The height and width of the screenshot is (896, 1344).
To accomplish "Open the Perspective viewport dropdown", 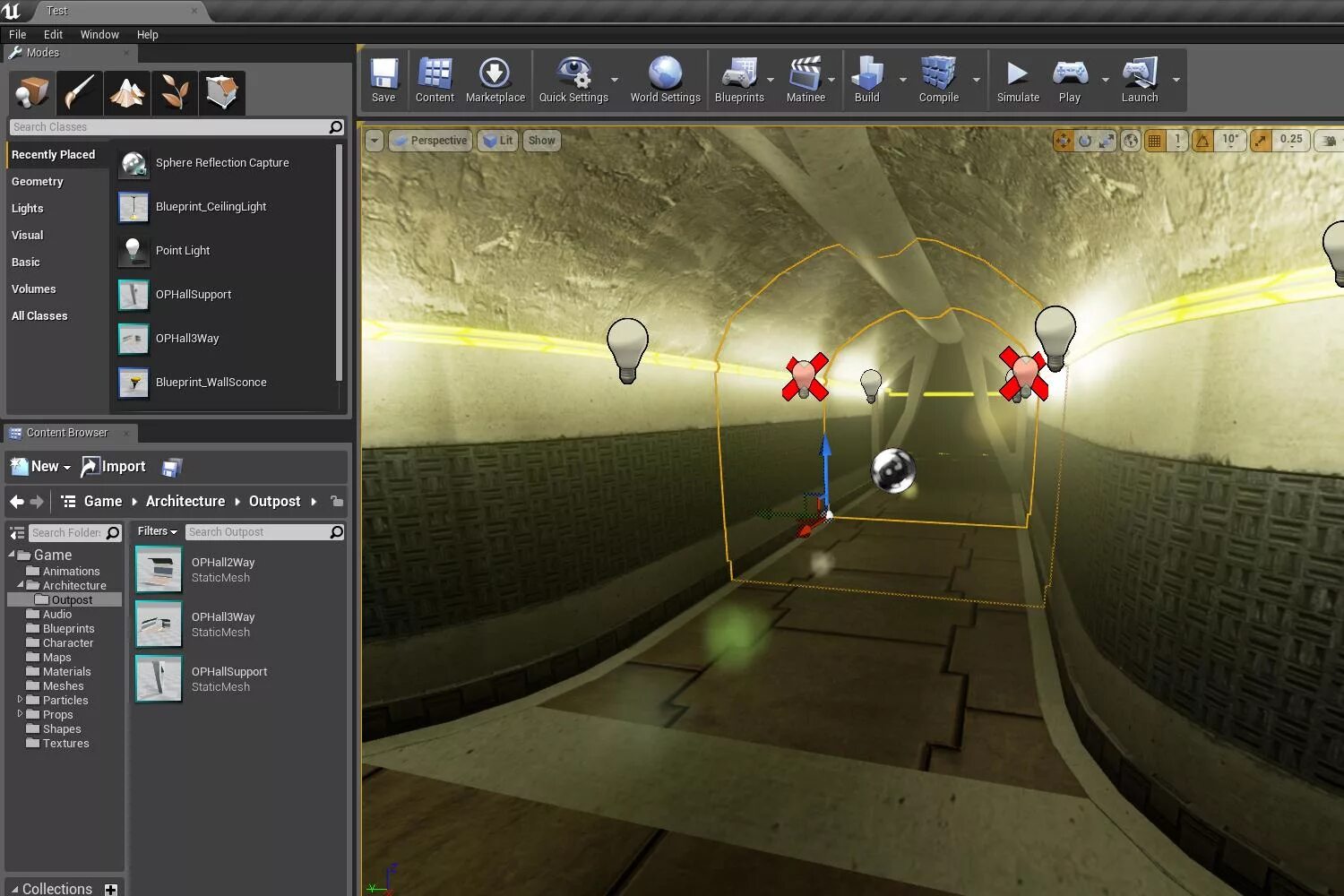I will 430,140.
